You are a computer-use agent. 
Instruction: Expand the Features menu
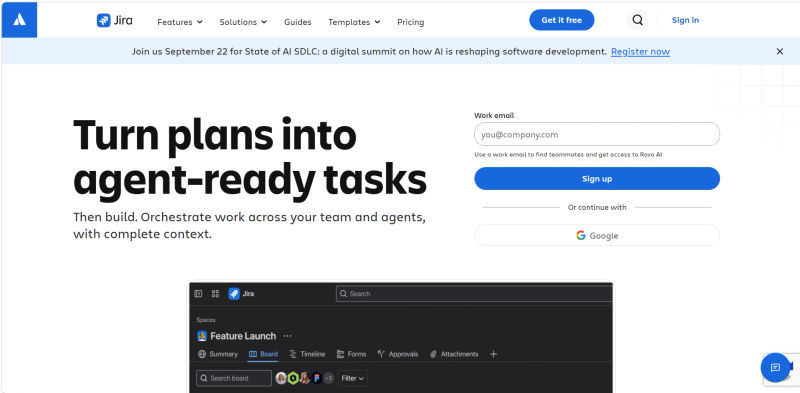click(180, 22)
